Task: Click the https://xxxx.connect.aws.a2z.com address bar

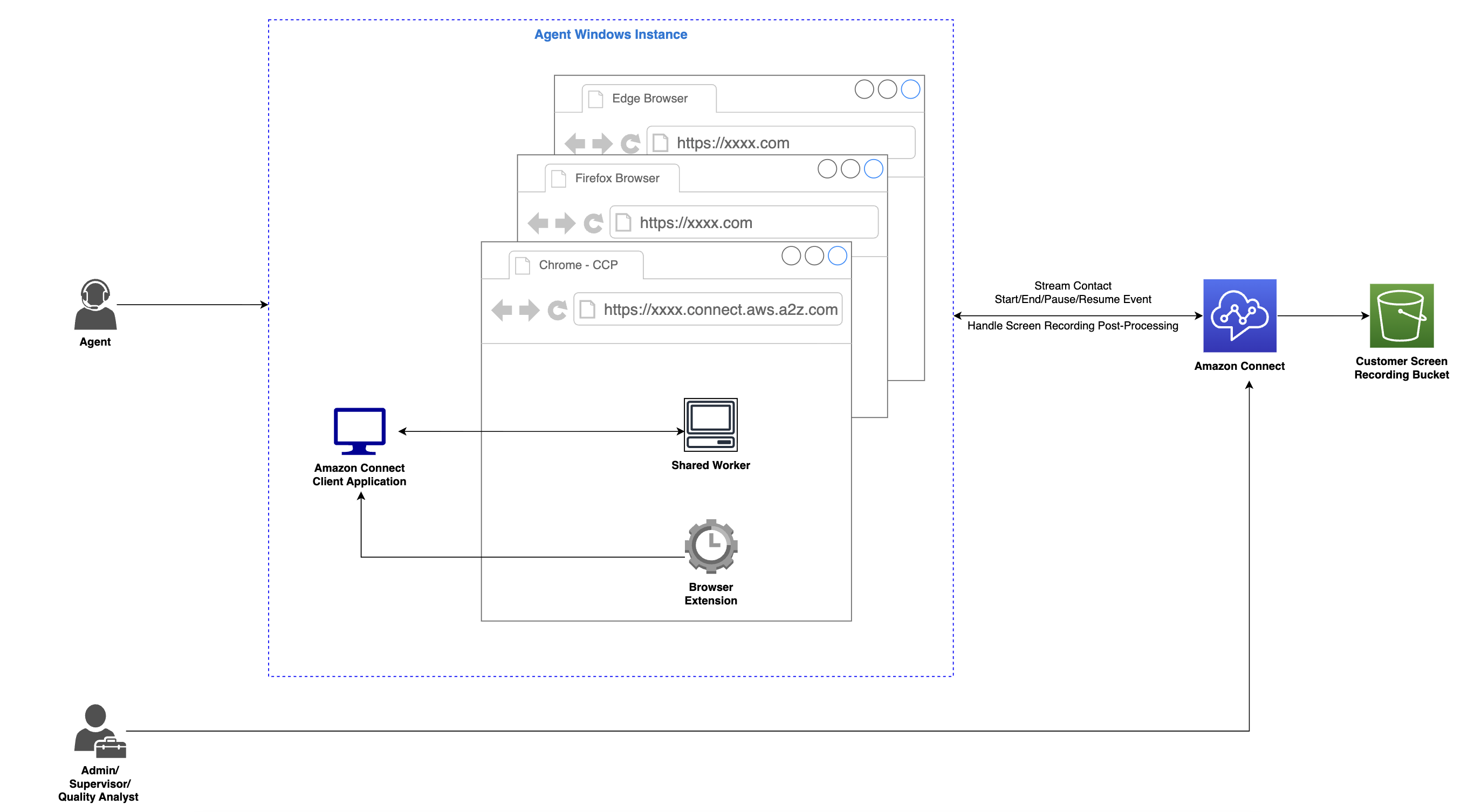Action: tap(708, 309)
